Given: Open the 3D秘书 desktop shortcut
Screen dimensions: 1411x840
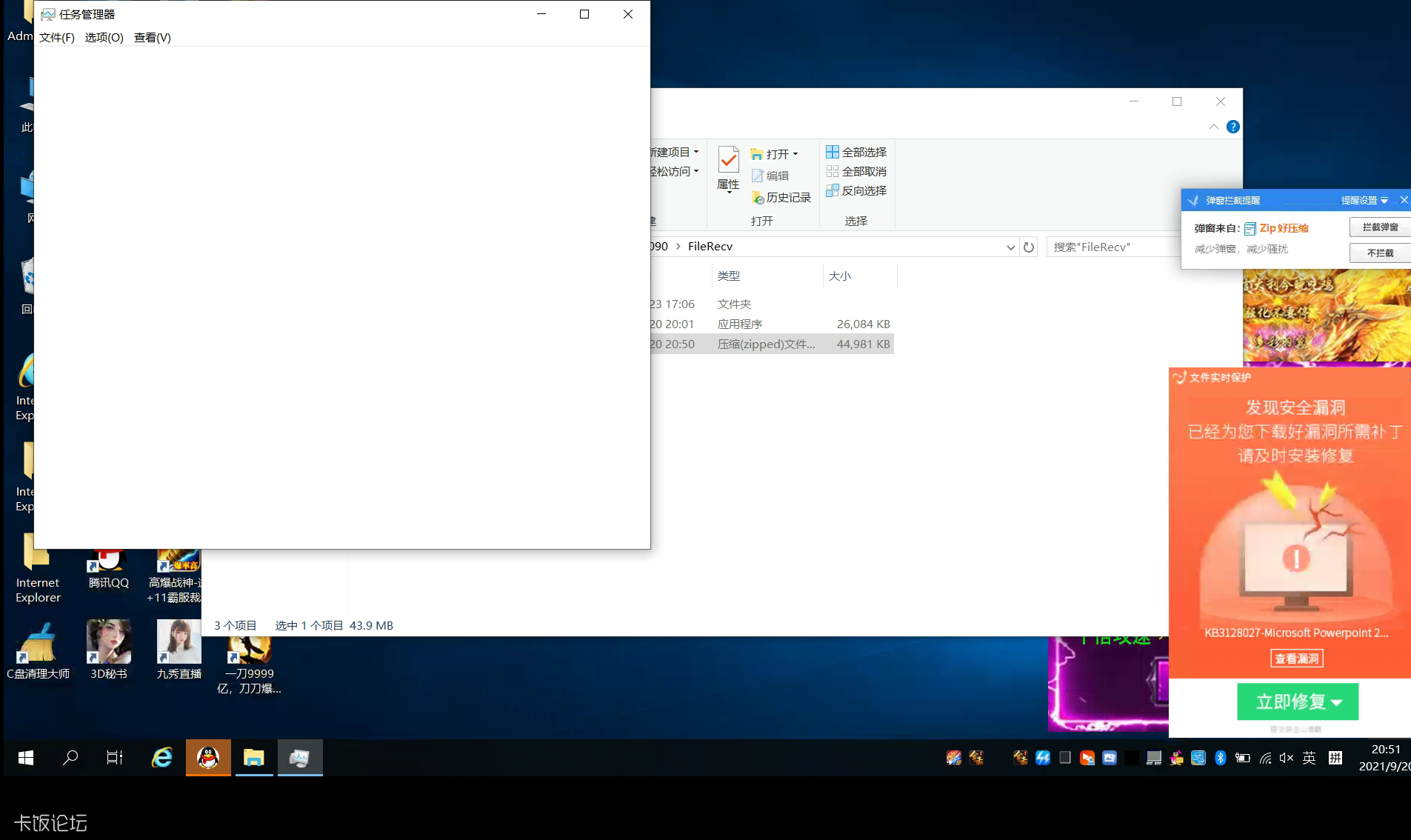Looking at the screenshot, I should click(109, 649).
